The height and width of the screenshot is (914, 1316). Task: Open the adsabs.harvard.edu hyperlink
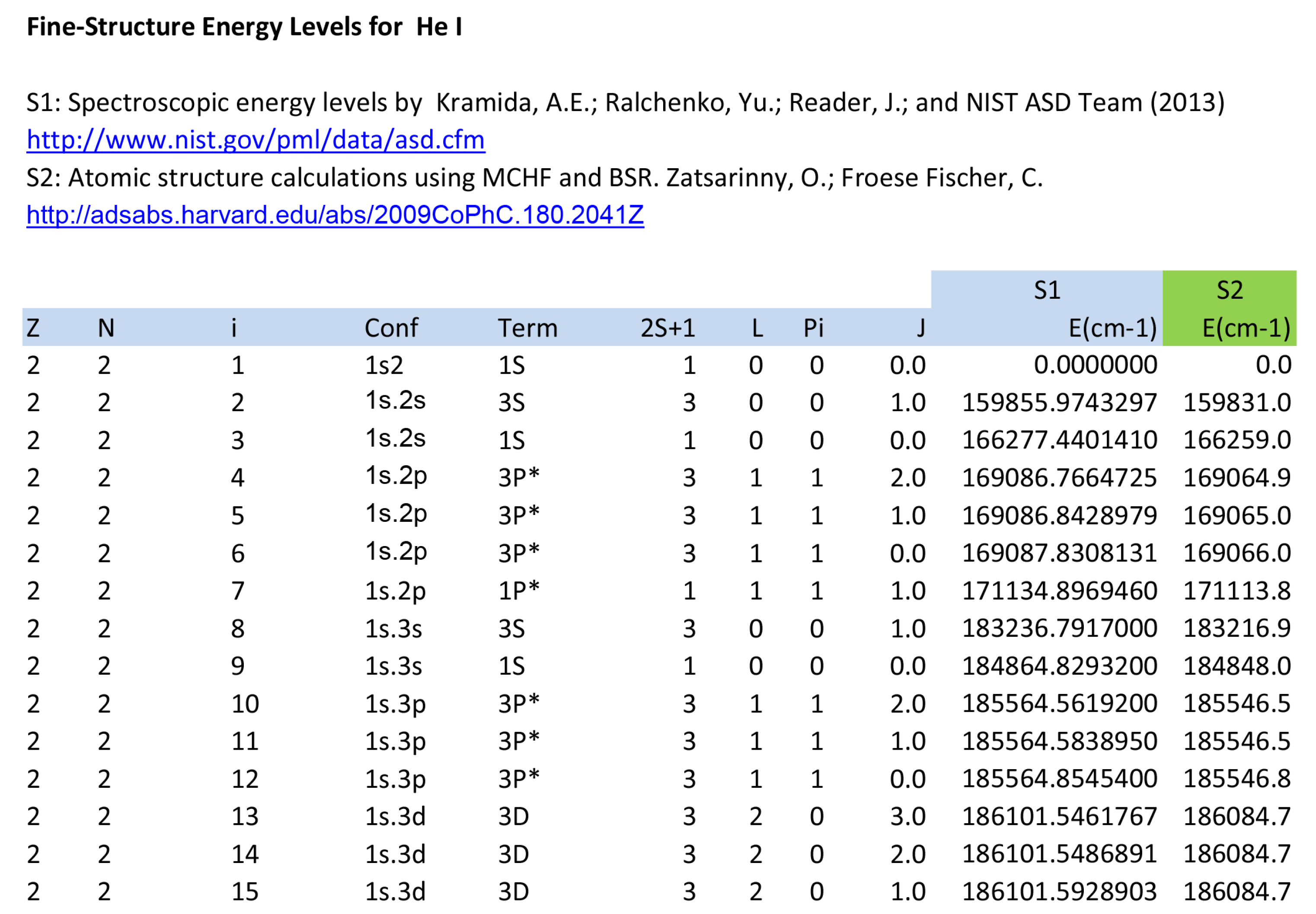click(x=335, y=215)
